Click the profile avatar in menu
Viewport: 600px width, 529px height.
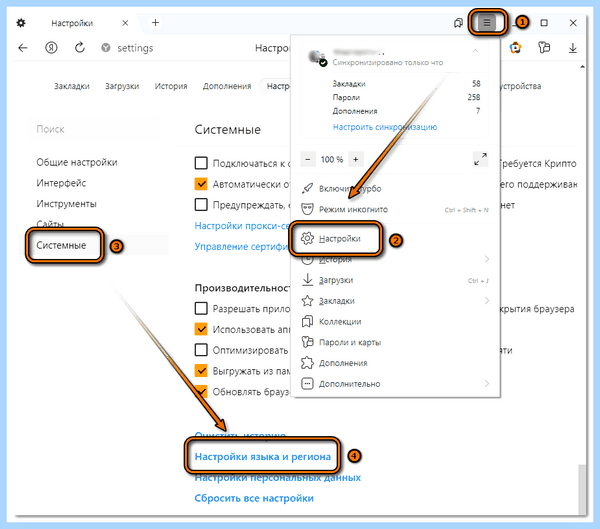coord(317,57)
